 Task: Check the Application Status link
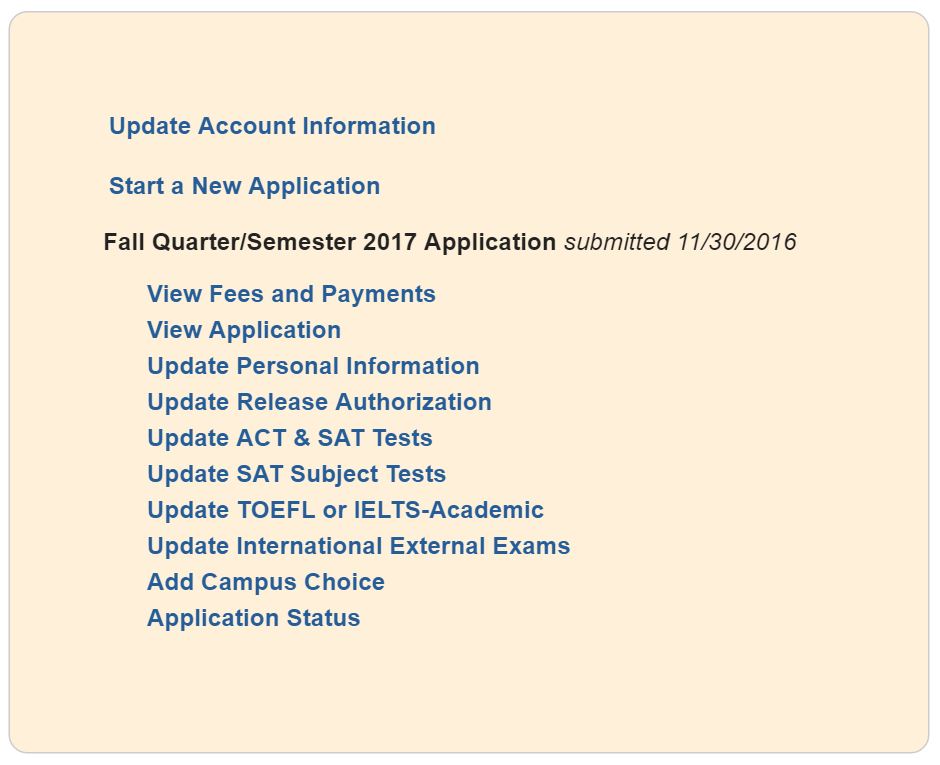(x=254, y=618)
